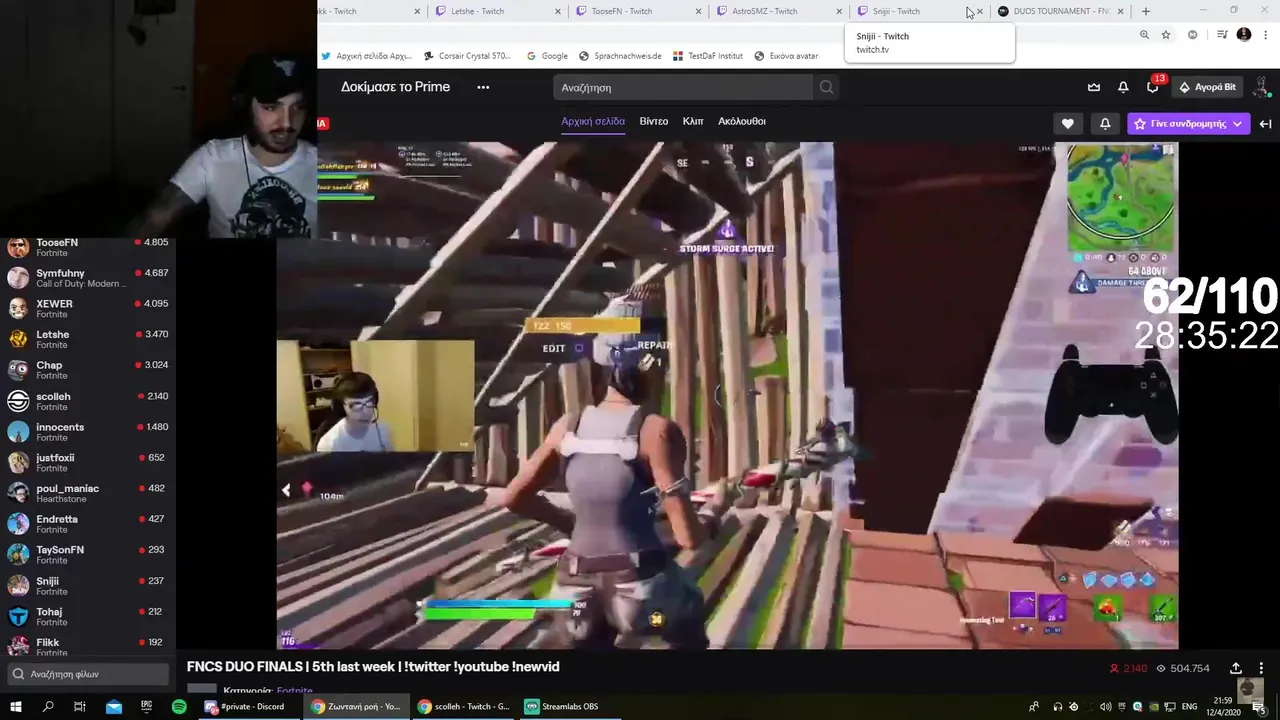
Task: Switch to Letshe - Twitch browser tab
Action: point(495,11)
